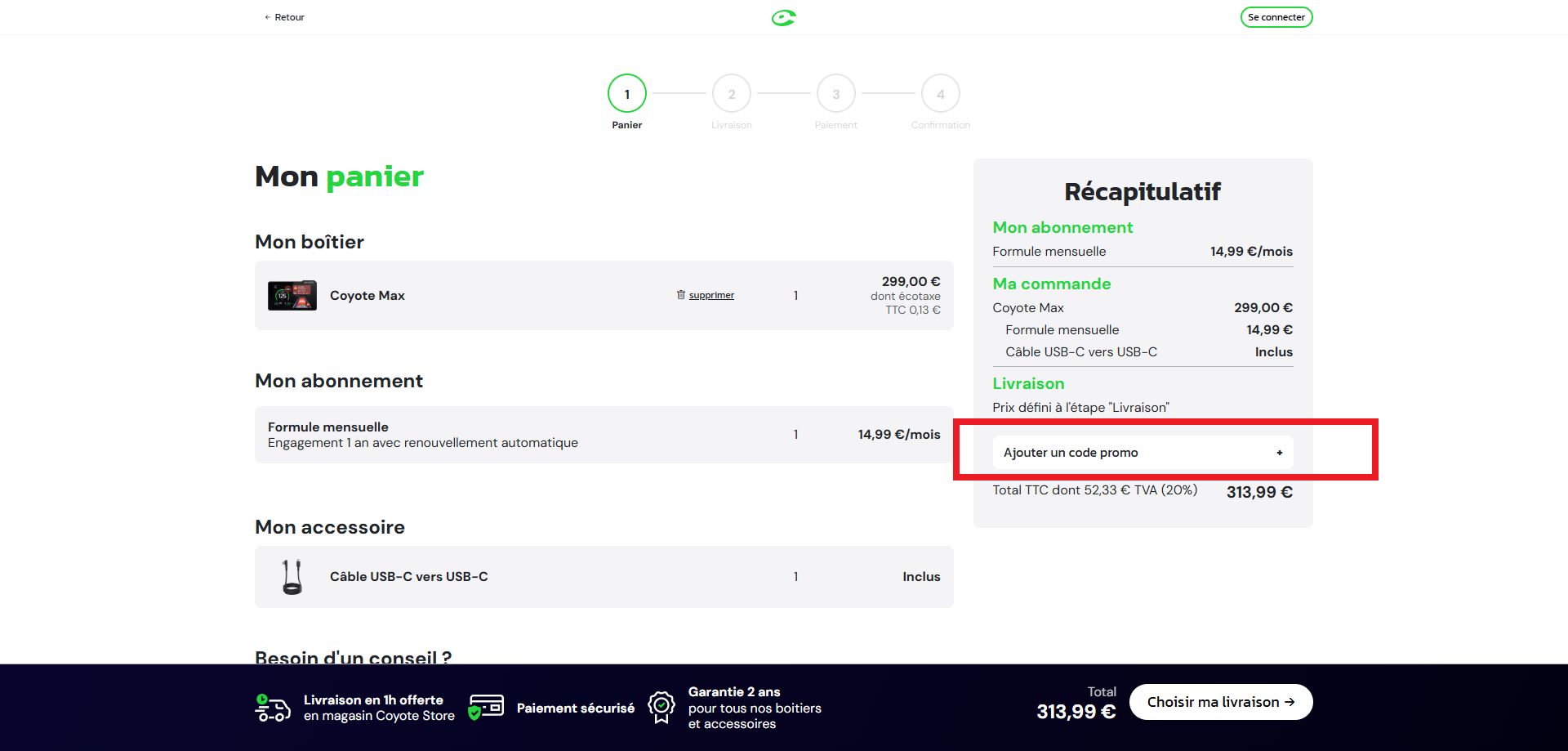This screenshot has height=751, width=1568.
Task: Expand the Ajouter un code promo field
Action: (1143, 453)
